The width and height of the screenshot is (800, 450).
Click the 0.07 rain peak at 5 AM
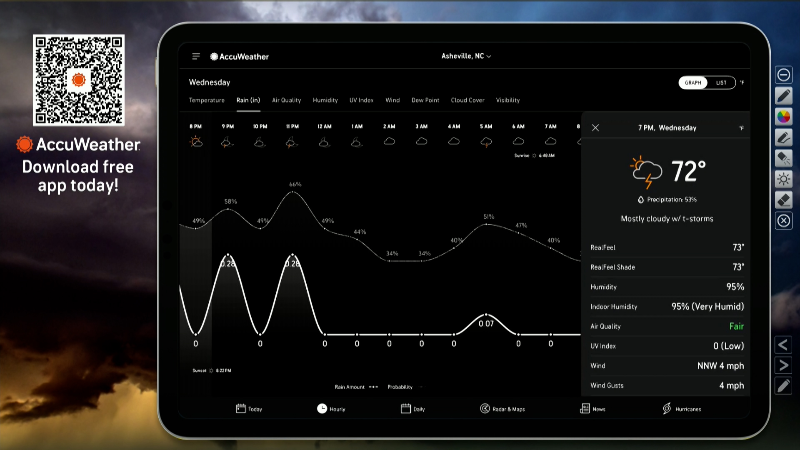[x=486, y=315]
